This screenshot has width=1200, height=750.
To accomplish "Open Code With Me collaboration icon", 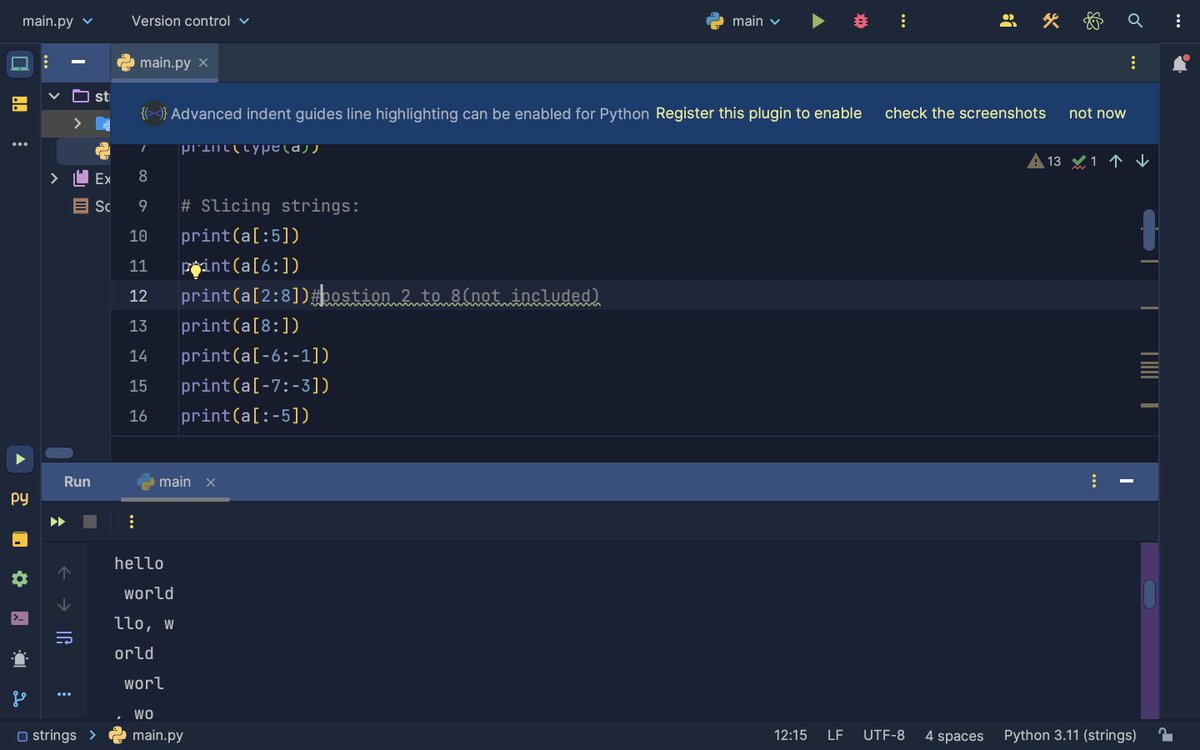I will [1008, 21].
